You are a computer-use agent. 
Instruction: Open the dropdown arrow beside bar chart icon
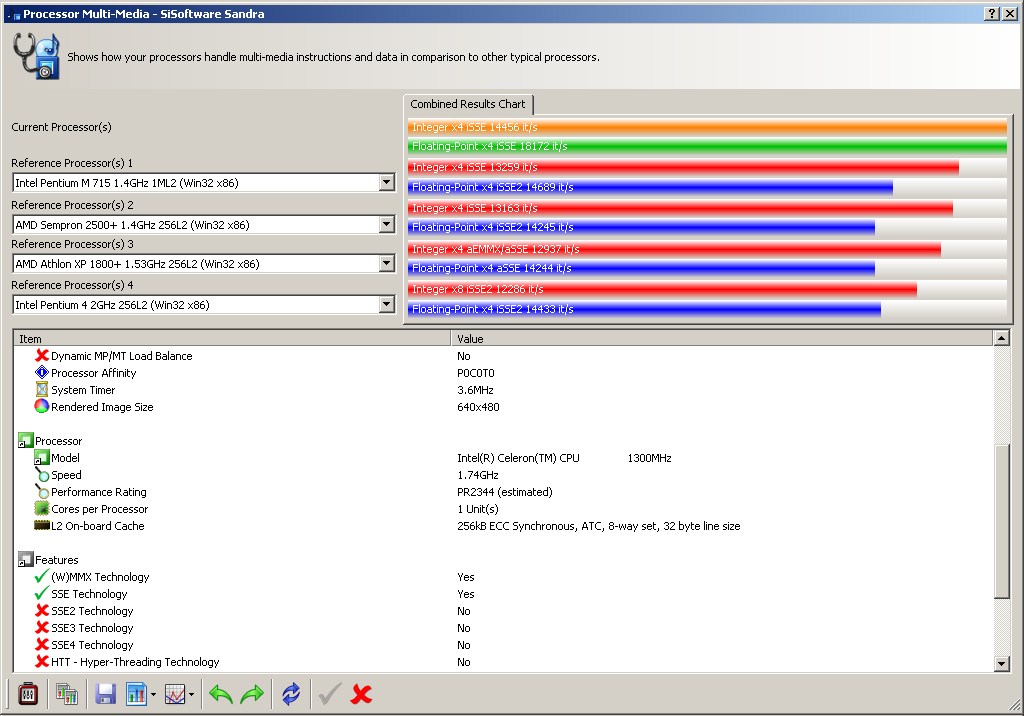point(153,694)
